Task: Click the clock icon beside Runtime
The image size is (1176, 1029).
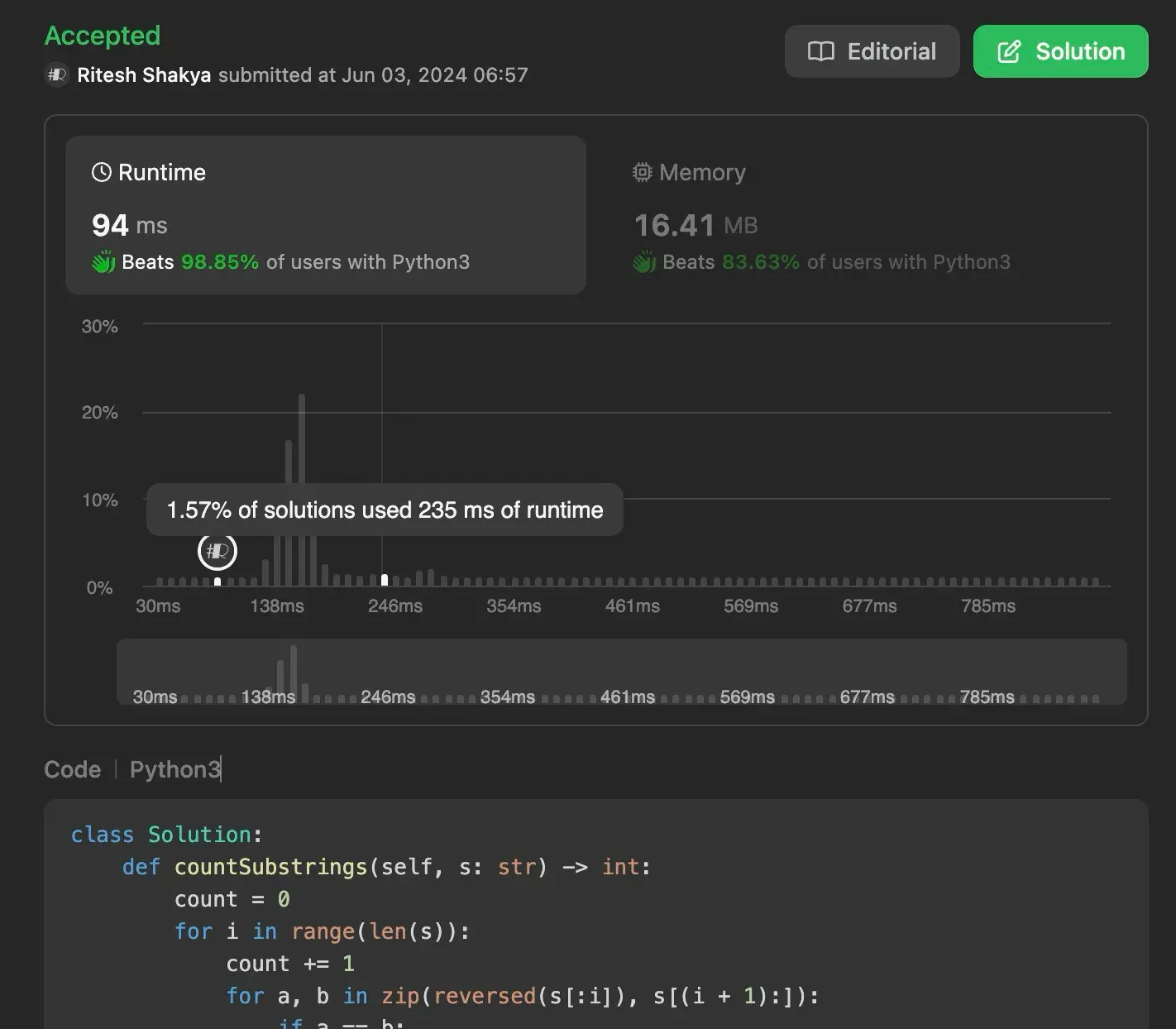Action: [x=101, y=171]
